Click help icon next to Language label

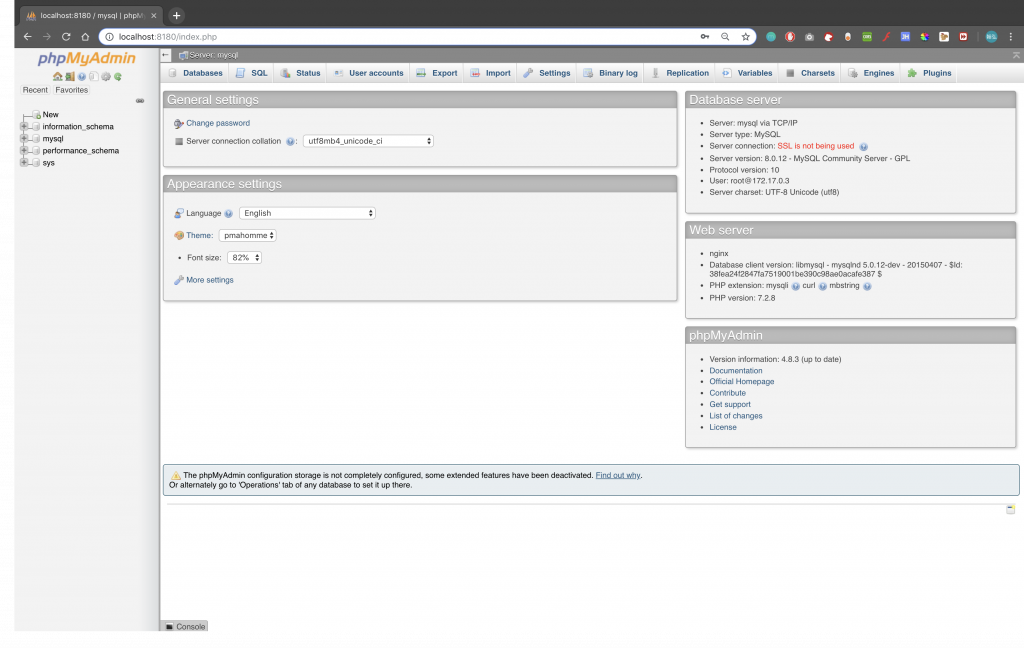[228, 214]
